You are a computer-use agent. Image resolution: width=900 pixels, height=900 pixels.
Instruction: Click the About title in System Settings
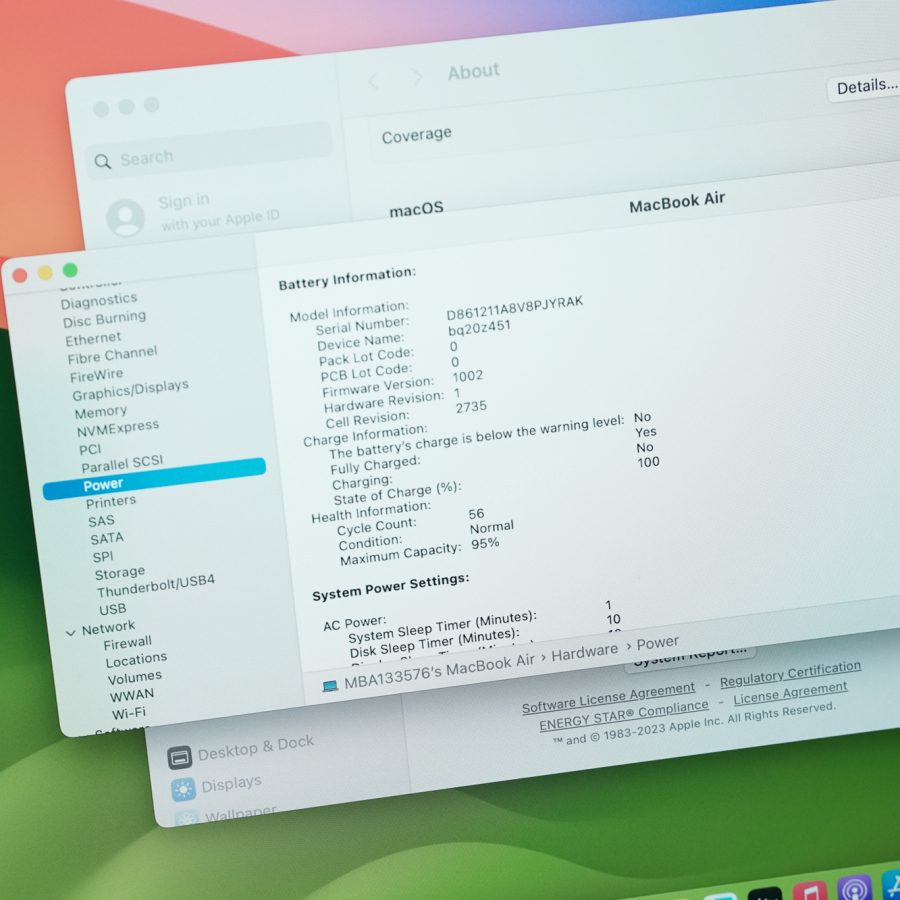(474, 72)
